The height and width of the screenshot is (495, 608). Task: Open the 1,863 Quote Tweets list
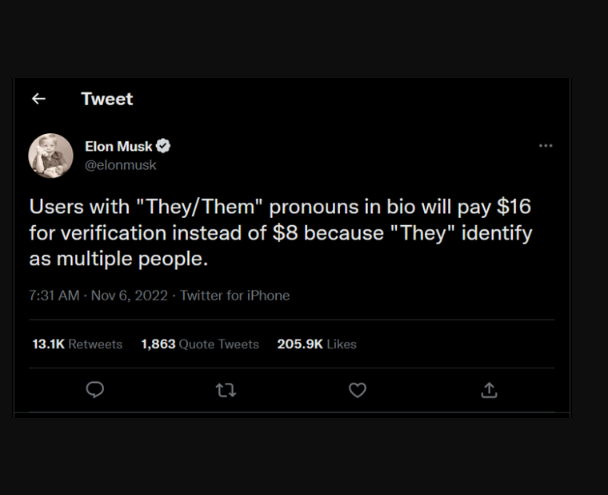pyautogui.click(x=200, y=344)
